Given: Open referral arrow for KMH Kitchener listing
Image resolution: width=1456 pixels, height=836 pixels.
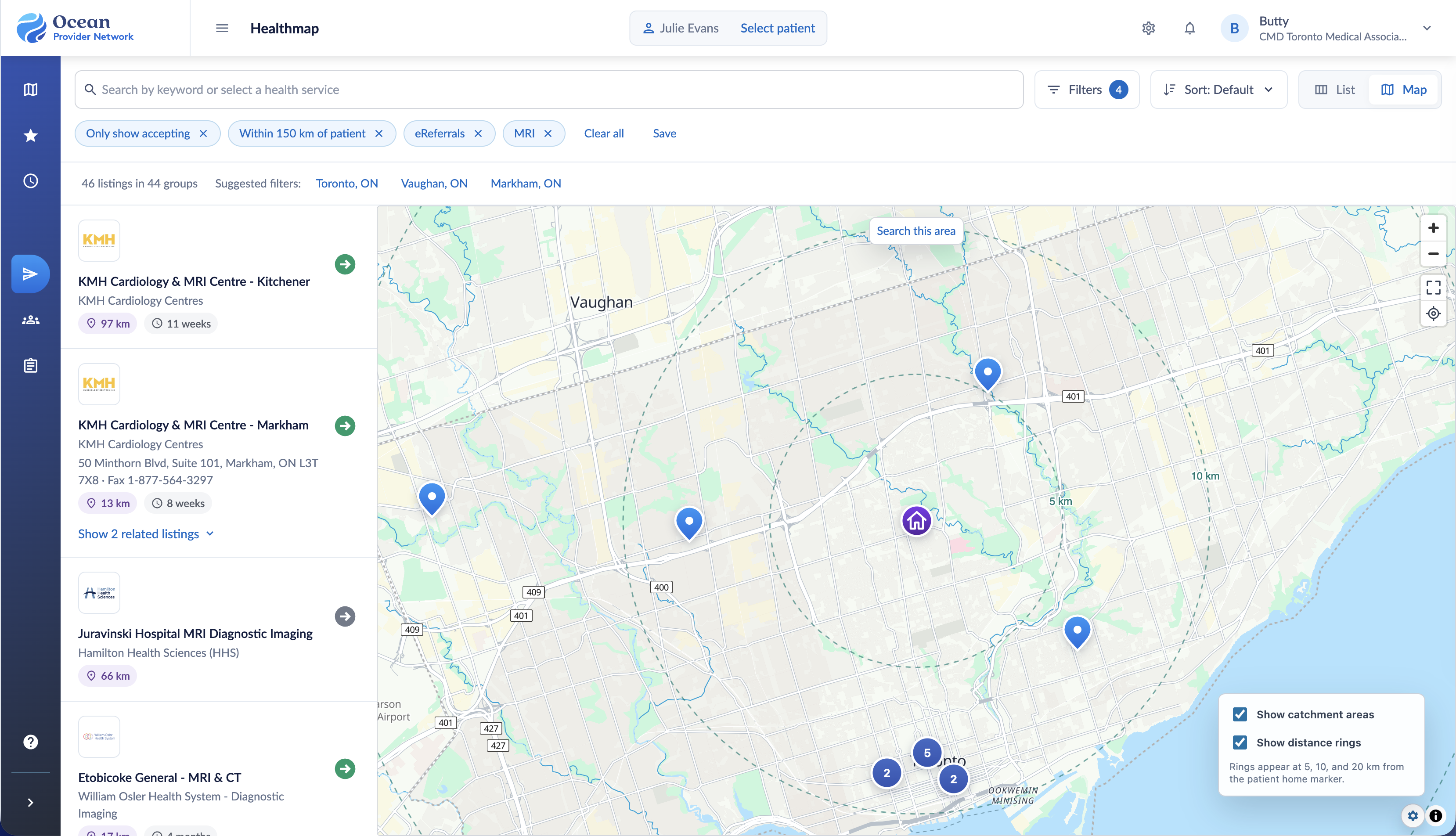Looking at the screenshot, I should click(x=345, y=264).
